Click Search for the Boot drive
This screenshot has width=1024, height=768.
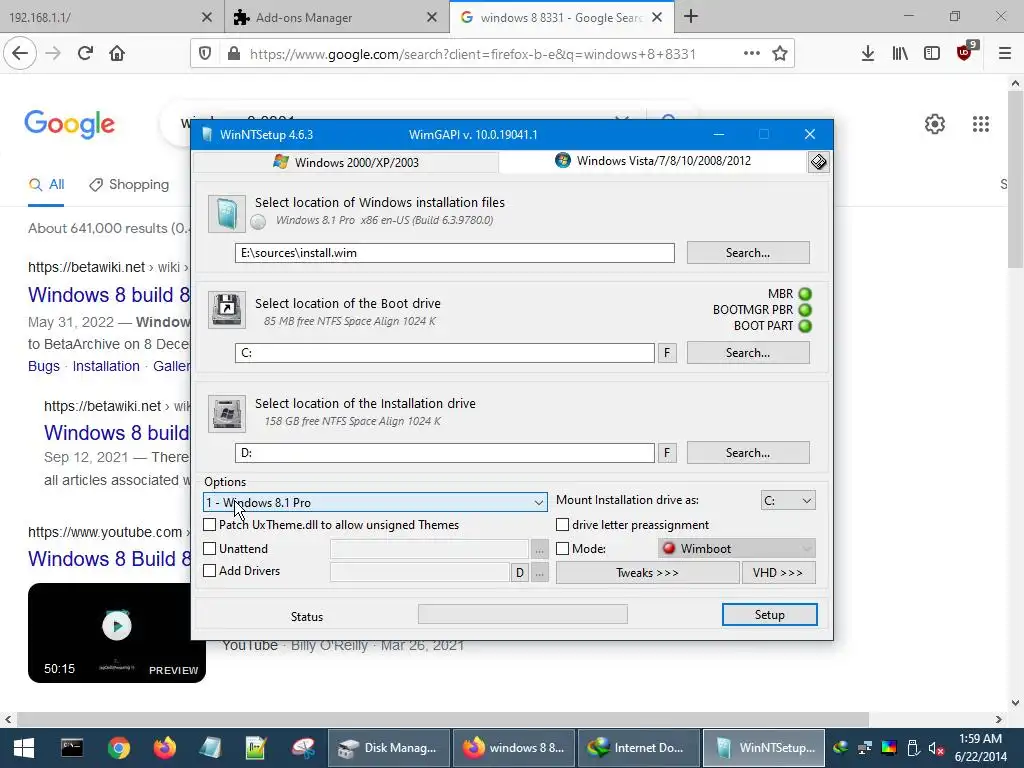(x=748, y=353)
